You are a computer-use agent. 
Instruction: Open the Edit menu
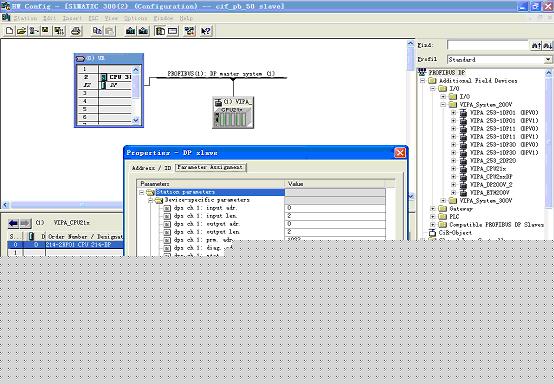49,18
